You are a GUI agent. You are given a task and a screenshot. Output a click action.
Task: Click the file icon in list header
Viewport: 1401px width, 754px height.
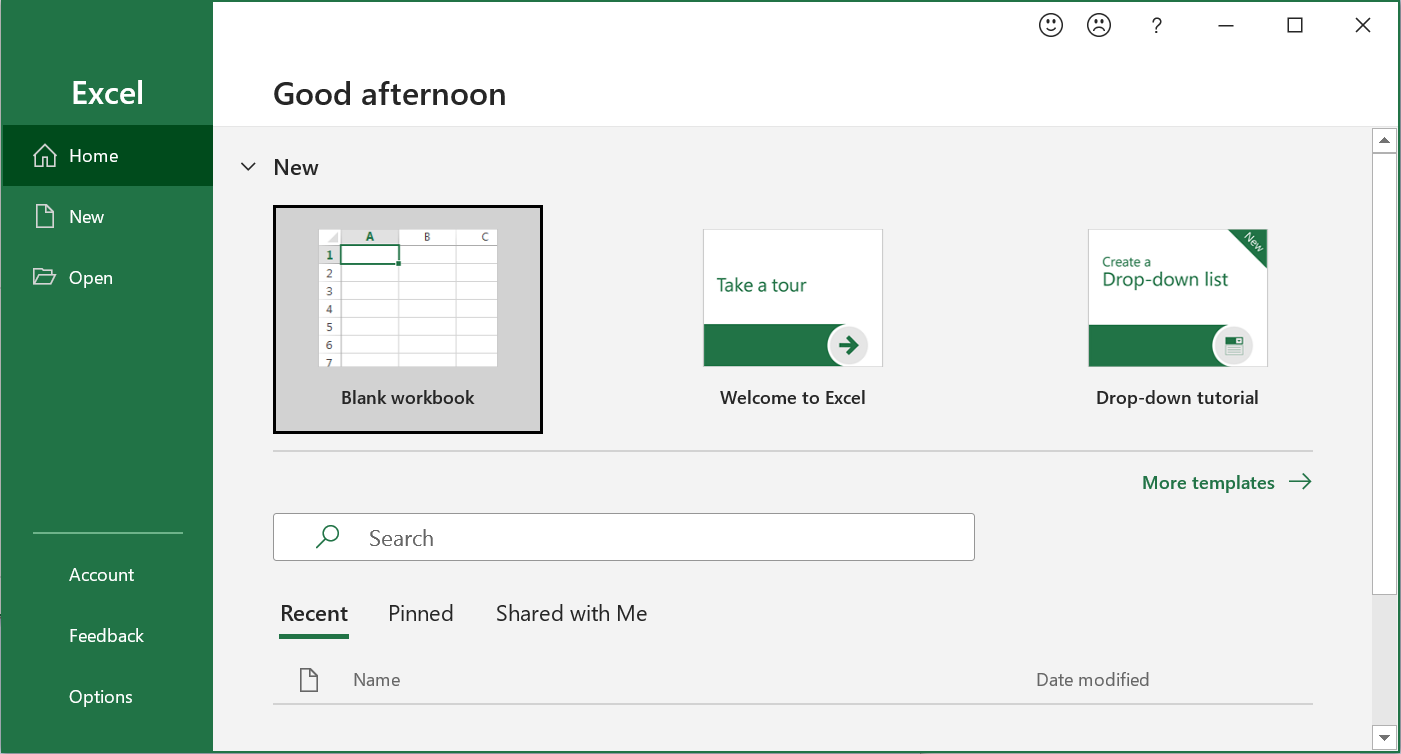click(309, 680)
